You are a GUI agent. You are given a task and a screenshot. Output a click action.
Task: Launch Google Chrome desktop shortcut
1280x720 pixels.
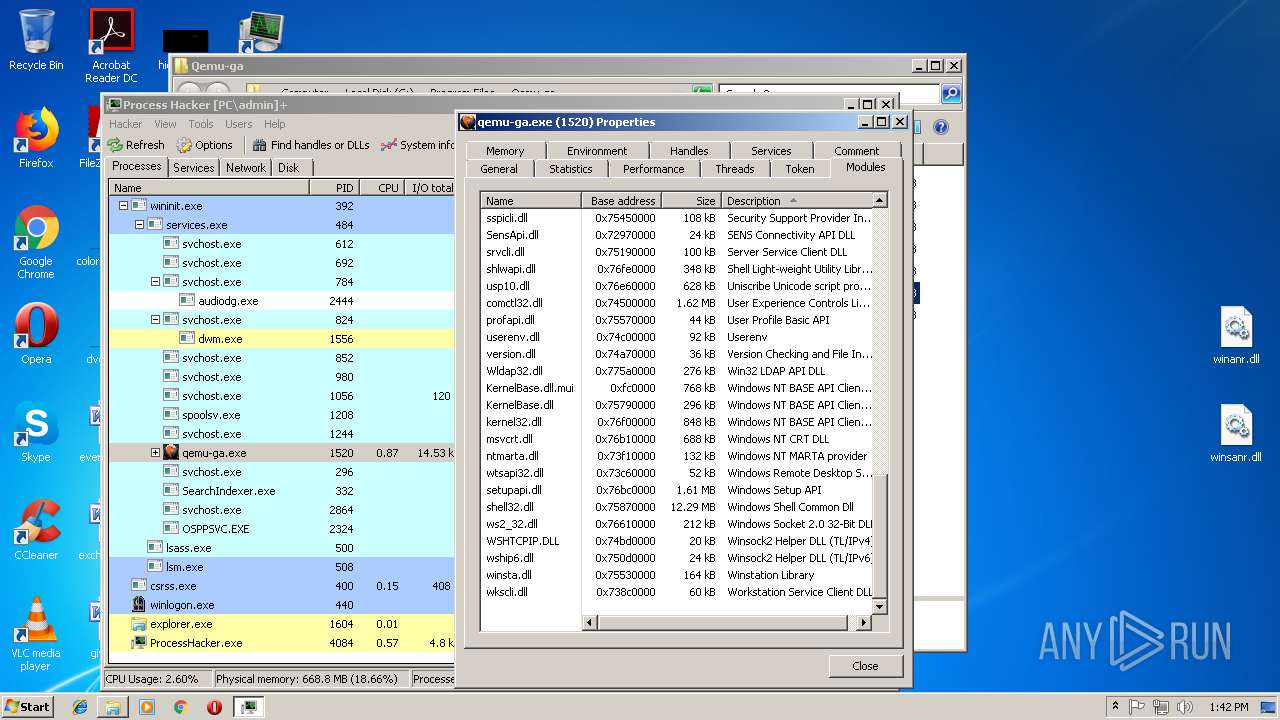(x=36, y=242)
